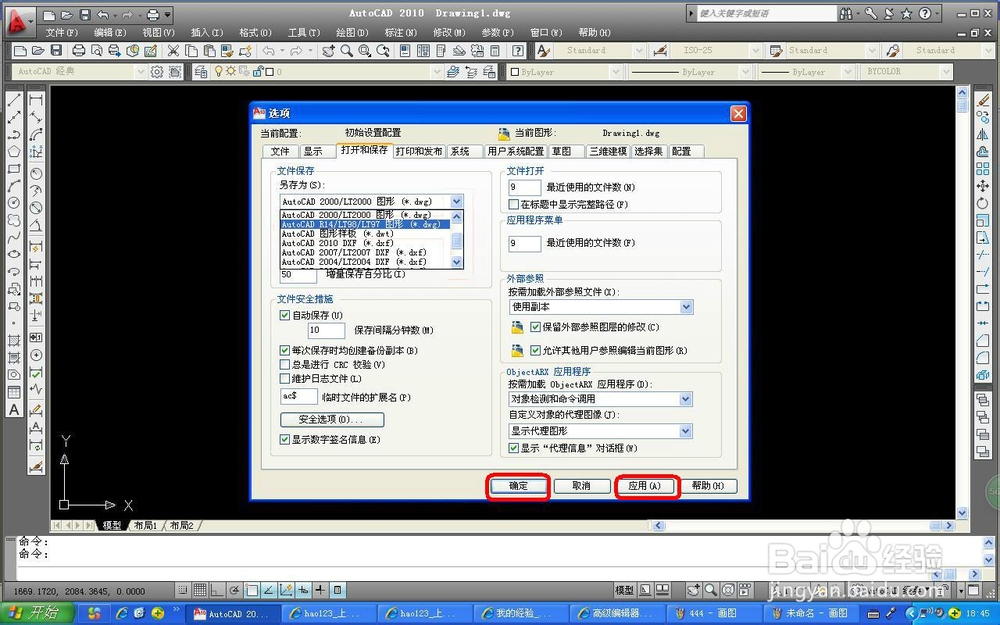Open the 绘图(D) menu
The height and width of the screenshot is (625, 1000).
point(351,32)
